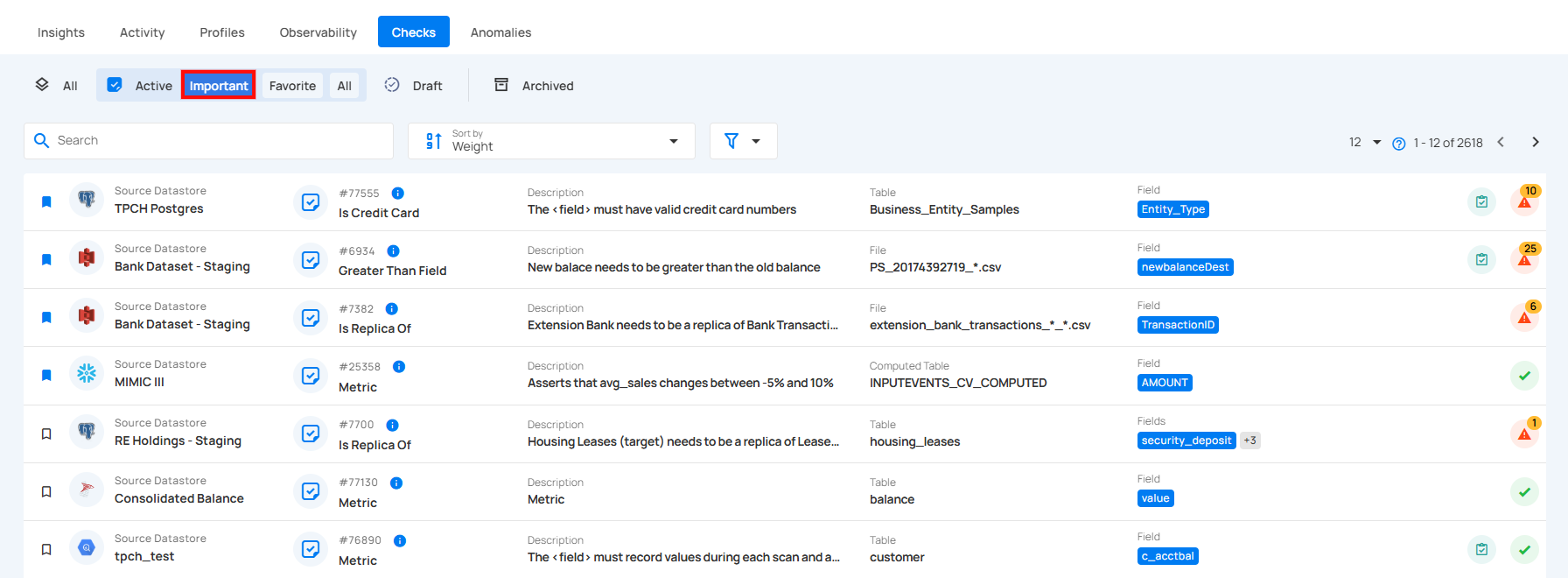Image resolution: width=1568 pixels, height=578 pixels.
Task: Click green checkmark in INPUTEVENTS_CV_COMPUTED row
Action: click(x=1524, y=376)
